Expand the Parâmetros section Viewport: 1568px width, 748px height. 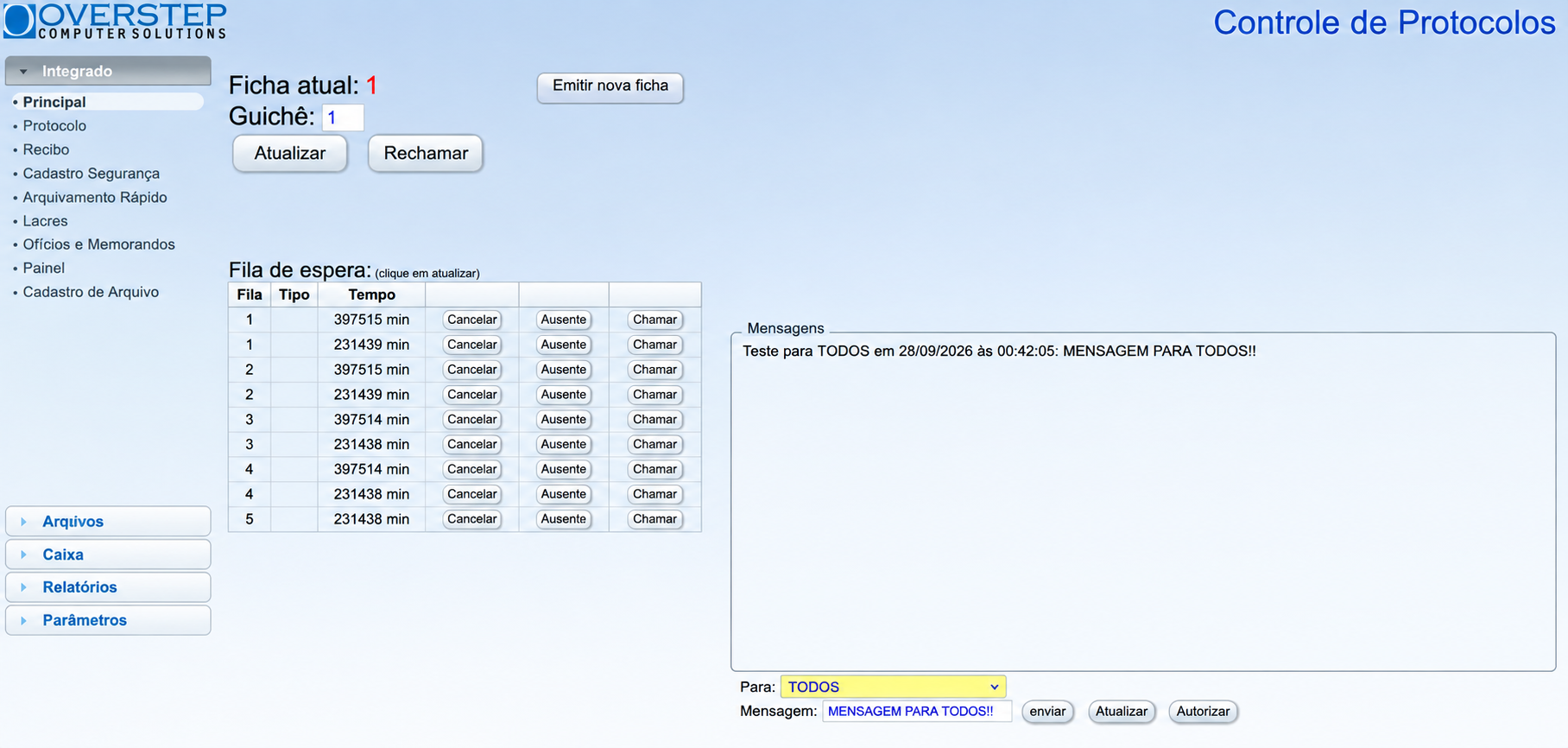click(x=108, y=620)
